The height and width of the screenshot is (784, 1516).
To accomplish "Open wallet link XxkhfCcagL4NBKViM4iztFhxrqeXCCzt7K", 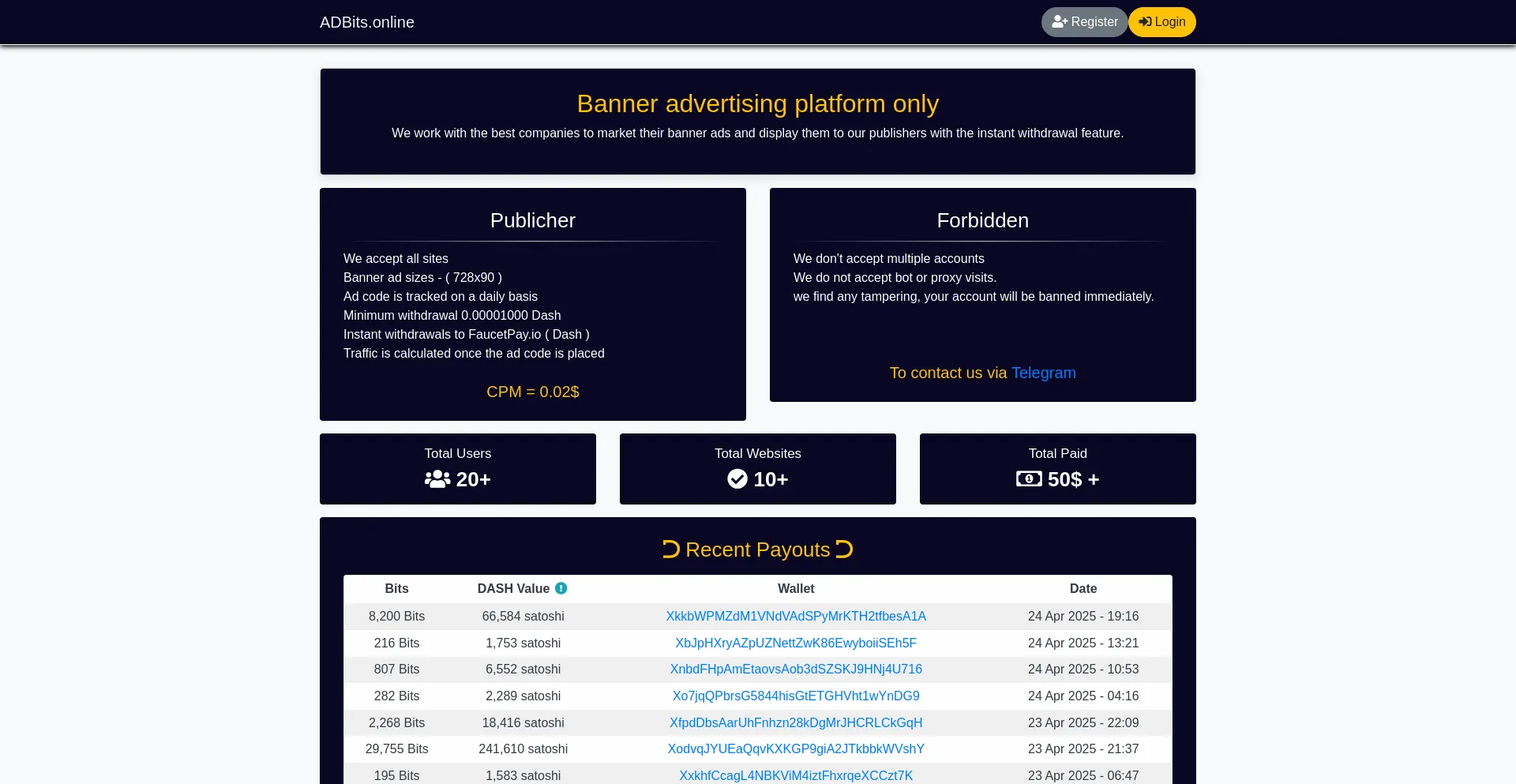I will pyautogui.click(x=795, y=775).
